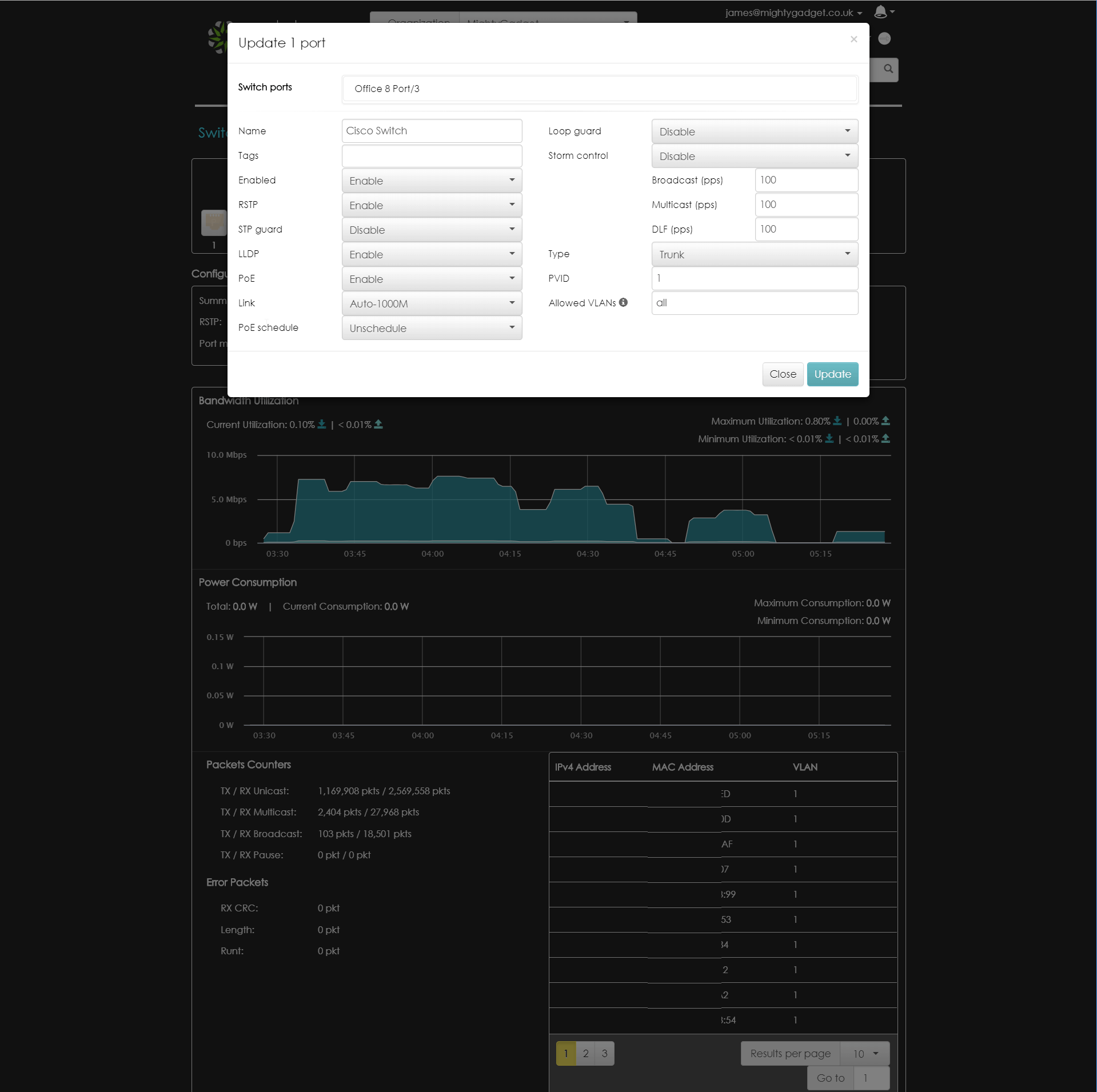This screenshot has width=1097, height=1092.
Task: Click Maximum Utilization download arrow icon
Action: [x=837, y=421]
